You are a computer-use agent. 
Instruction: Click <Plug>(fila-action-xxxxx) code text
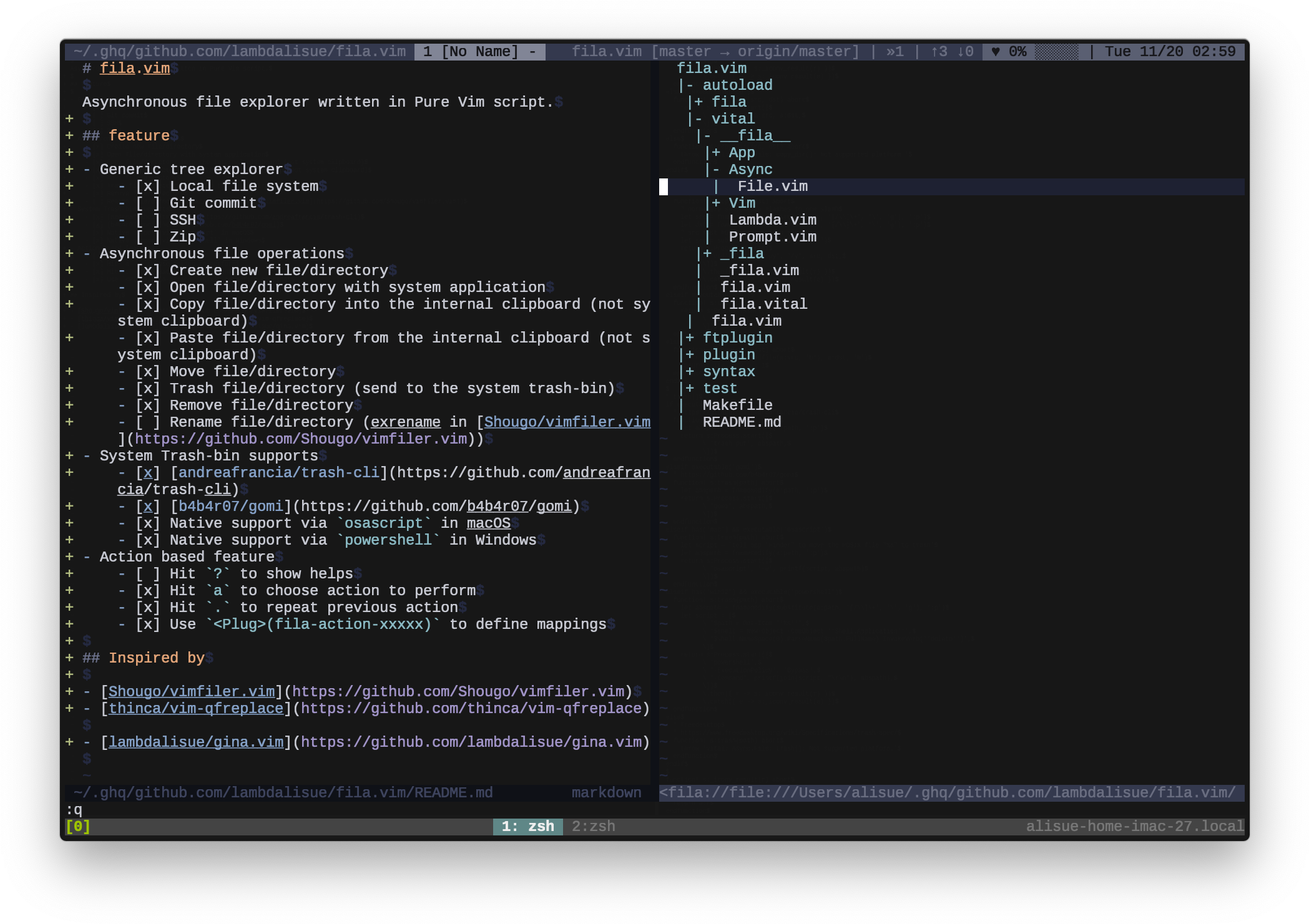tap(323, 624)
